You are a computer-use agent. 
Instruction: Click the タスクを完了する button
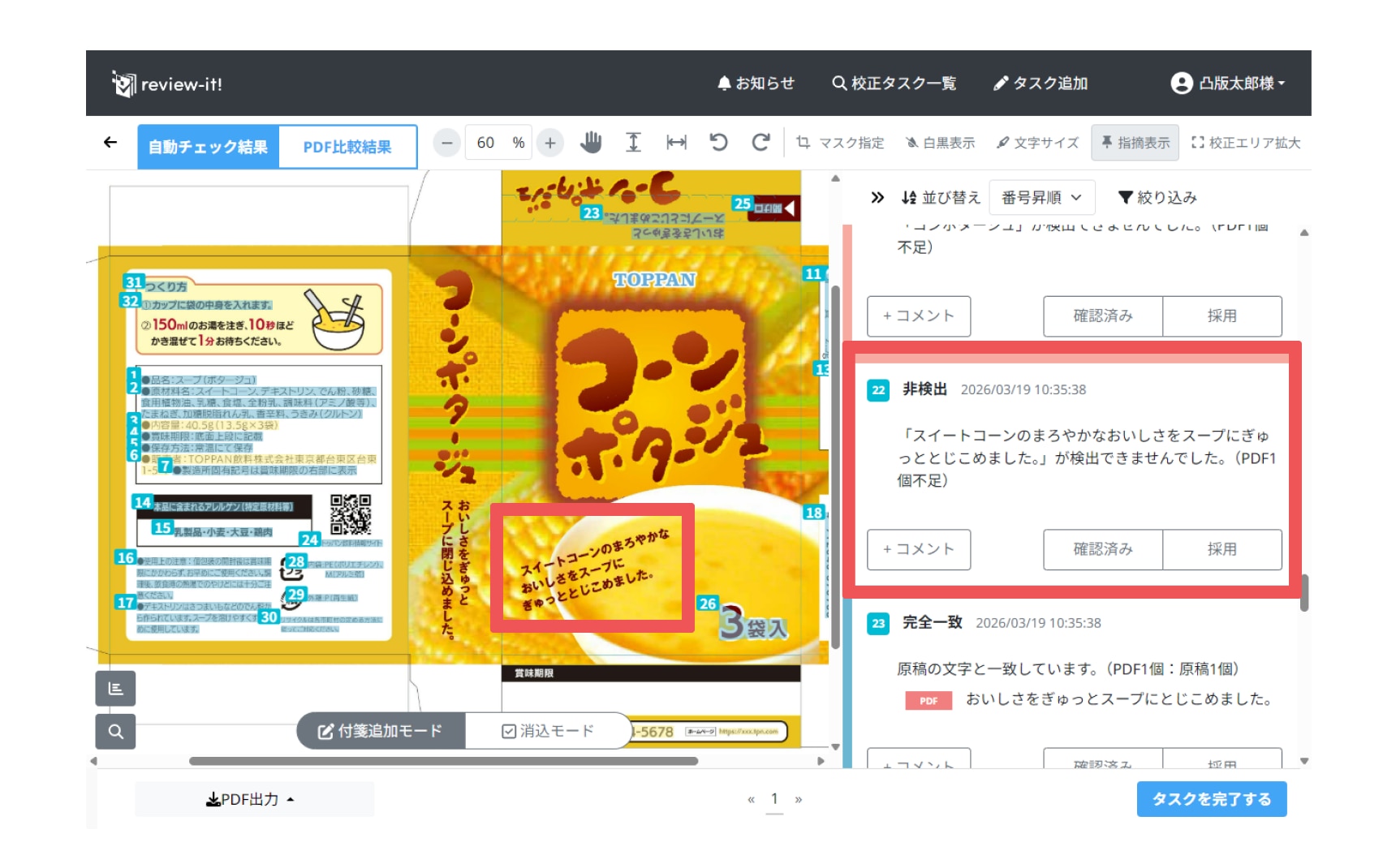[x=1211, y=799]
